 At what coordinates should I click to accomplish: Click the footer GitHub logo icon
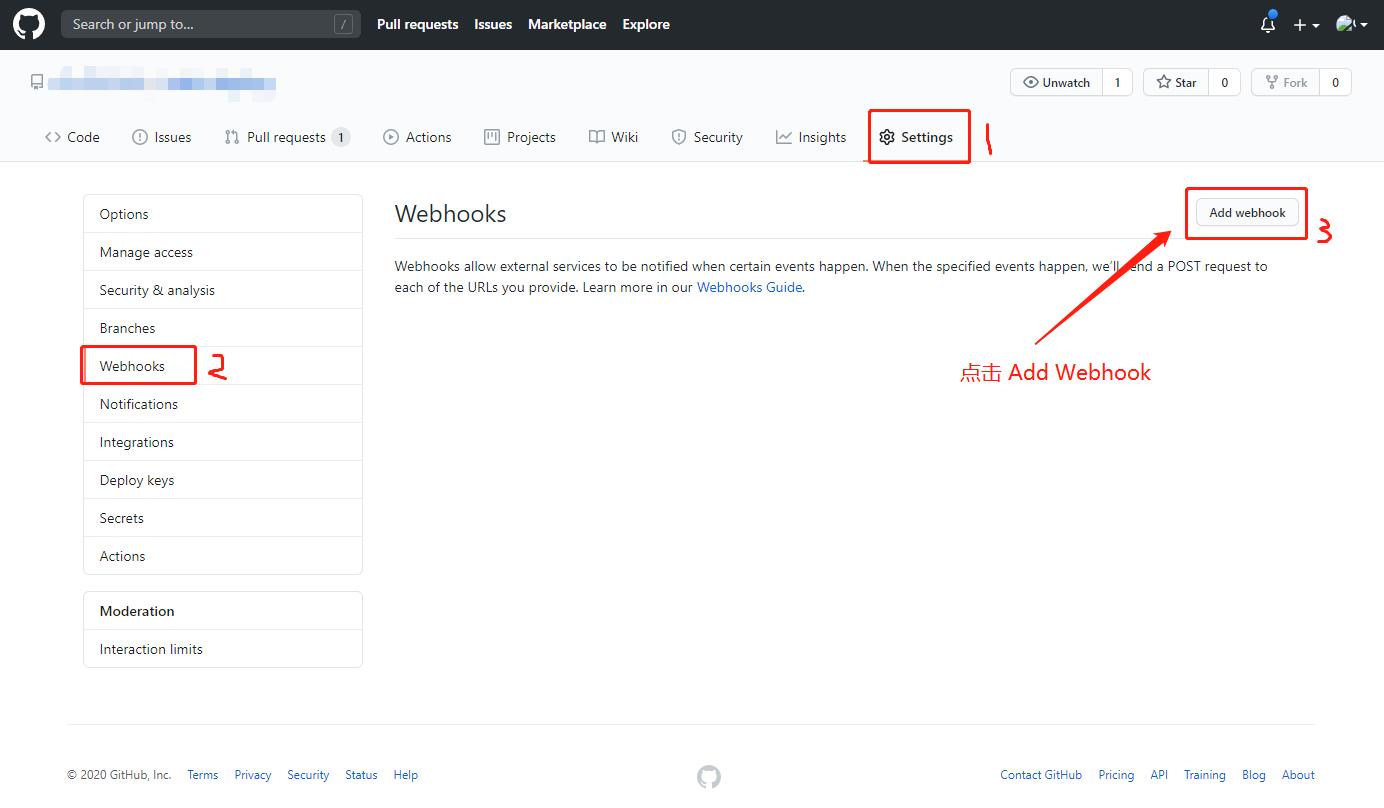[x=709, y=777]
